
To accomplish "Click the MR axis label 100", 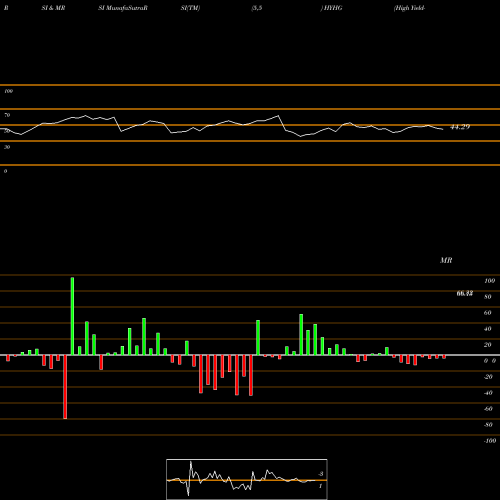I will coord(489,281).
